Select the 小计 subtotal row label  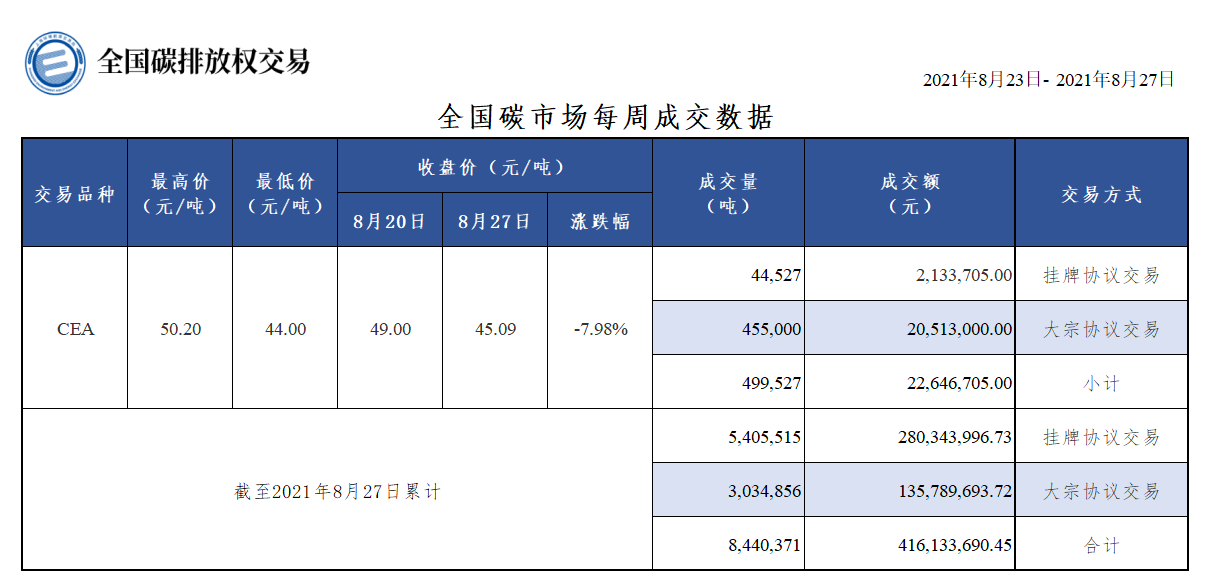[x=1101, y=383]
